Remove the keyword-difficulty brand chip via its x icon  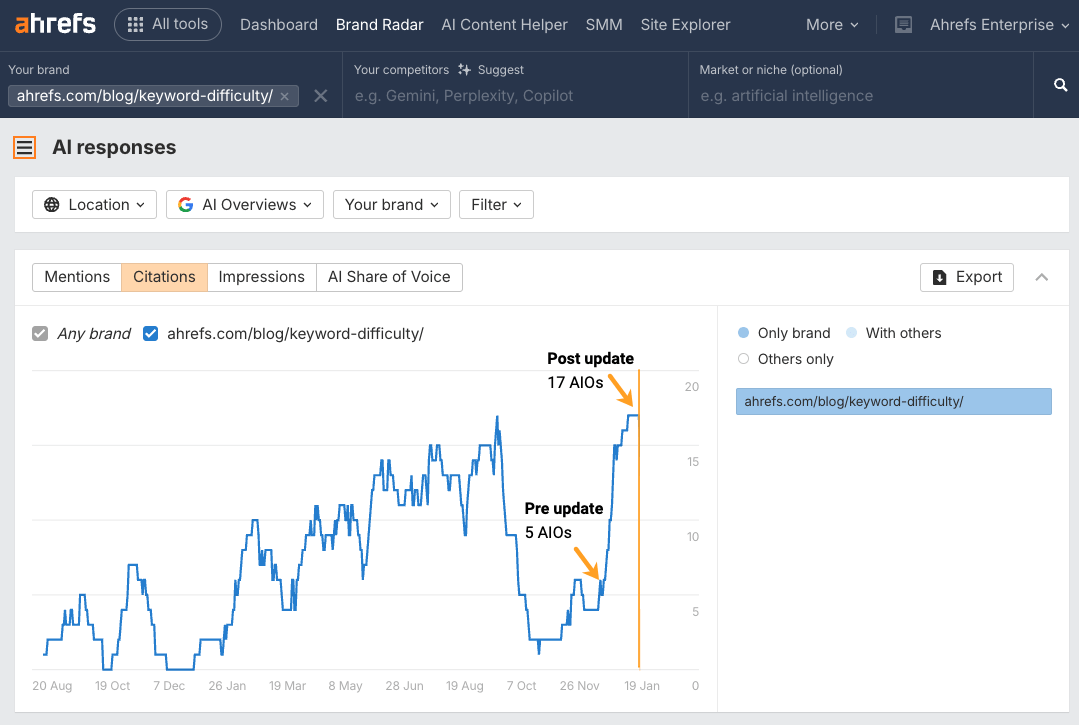[x=284, y=96]
